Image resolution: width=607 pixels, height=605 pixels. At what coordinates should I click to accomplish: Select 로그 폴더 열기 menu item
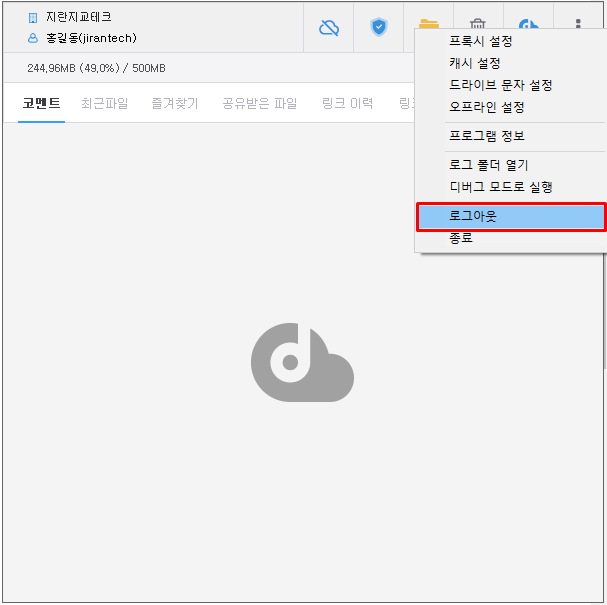pos(488,165)
